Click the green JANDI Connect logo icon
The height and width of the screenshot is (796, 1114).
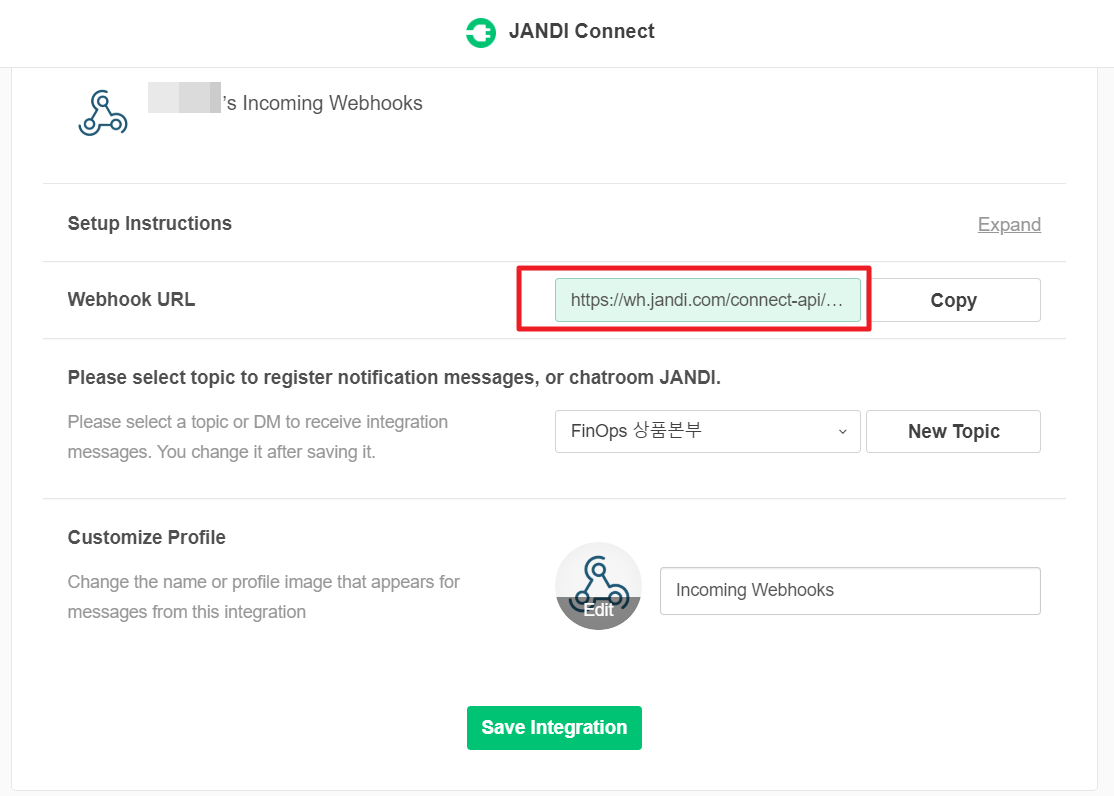tap(481, 32)
